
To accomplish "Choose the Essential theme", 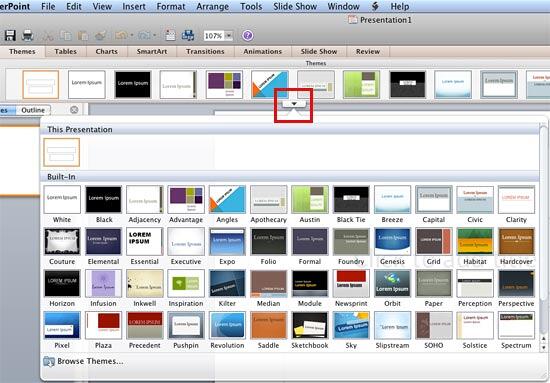I will [x=145, y=241].
